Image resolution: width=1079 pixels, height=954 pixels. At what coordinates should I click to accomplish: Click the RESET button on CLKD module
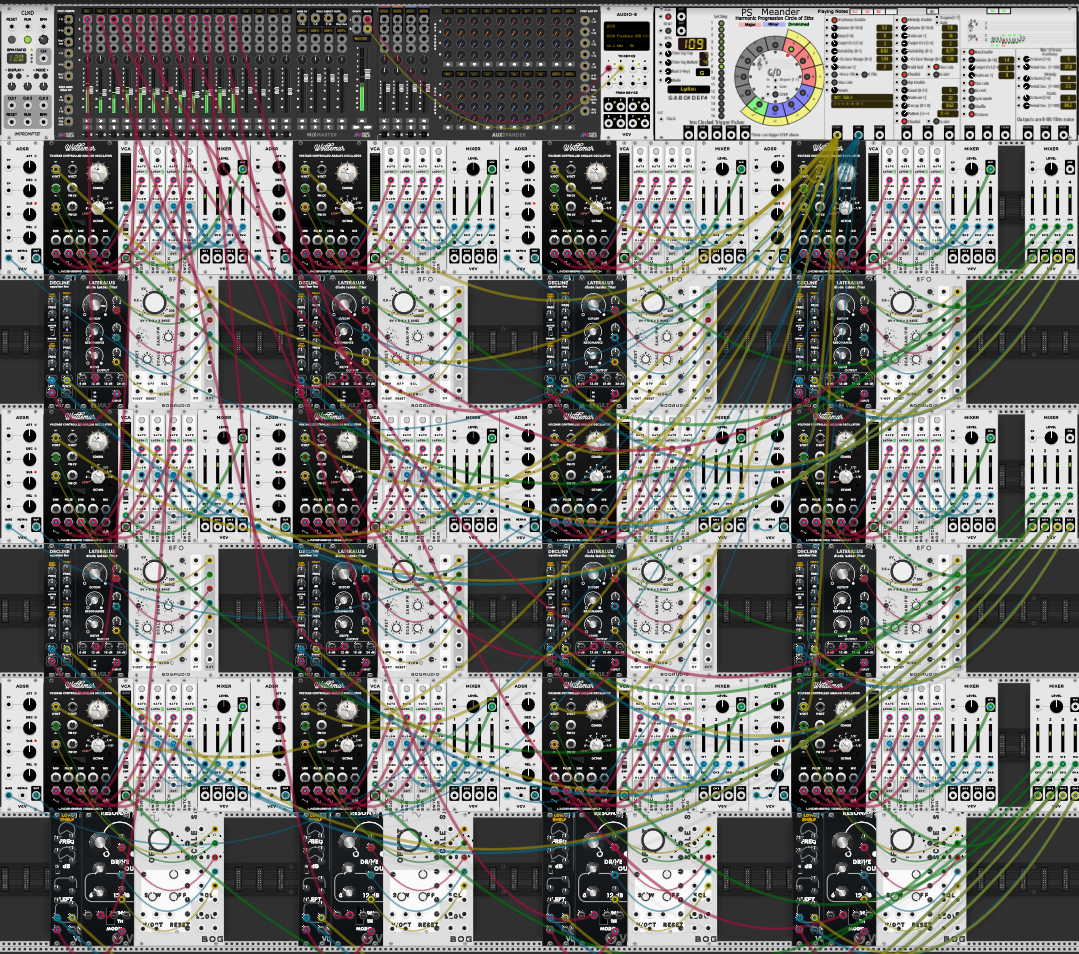pyautogui.click(x=12, y=39)
